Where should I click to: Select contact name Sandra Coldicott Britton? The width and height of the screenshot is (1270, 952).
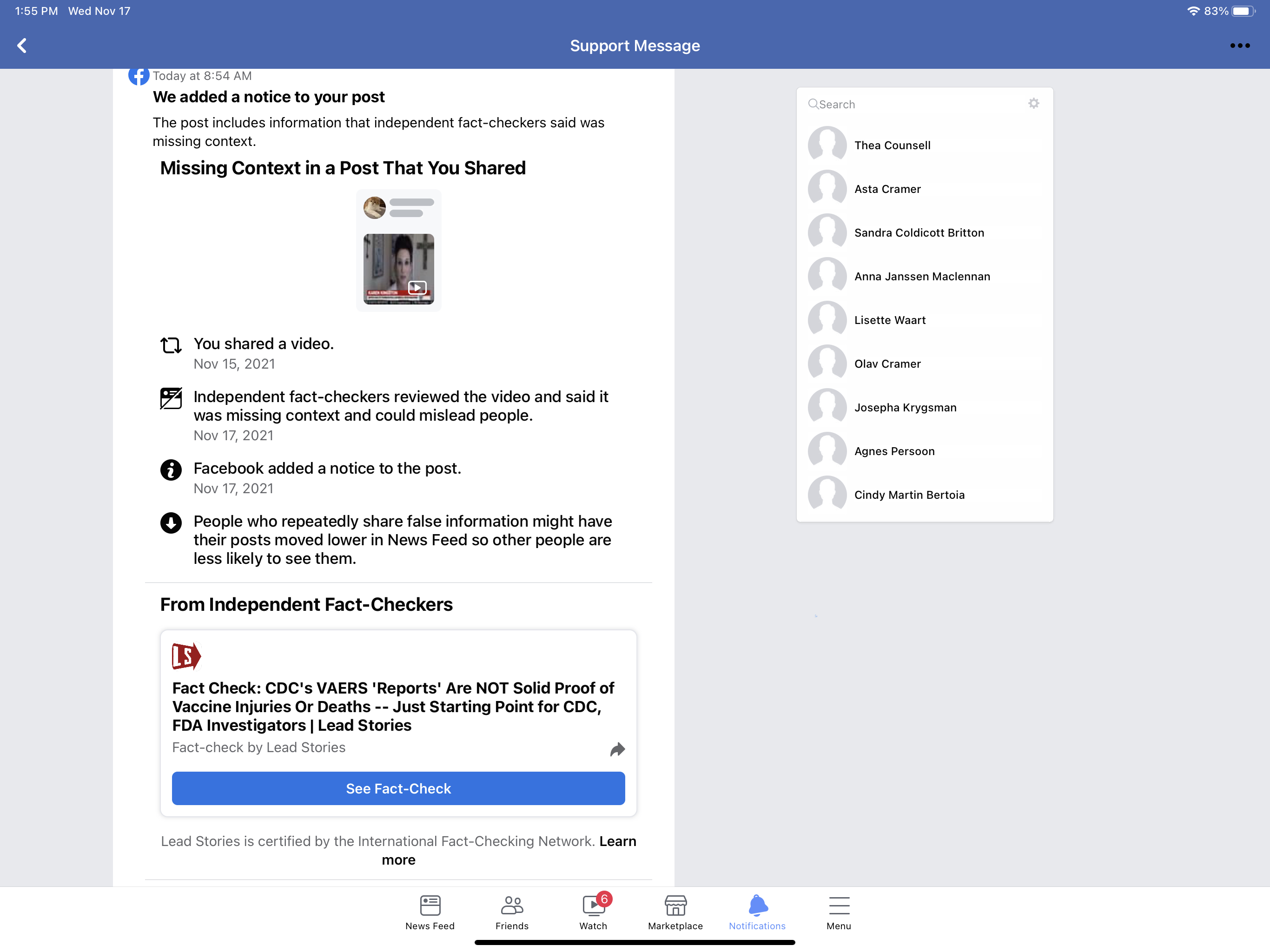[x=919, y=232]
